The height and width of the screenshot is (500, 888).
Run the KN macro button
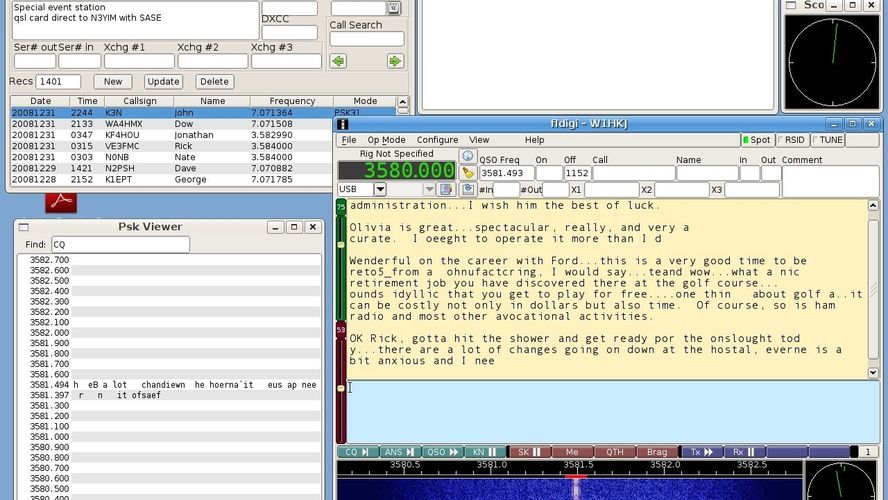tap(485, 452)
